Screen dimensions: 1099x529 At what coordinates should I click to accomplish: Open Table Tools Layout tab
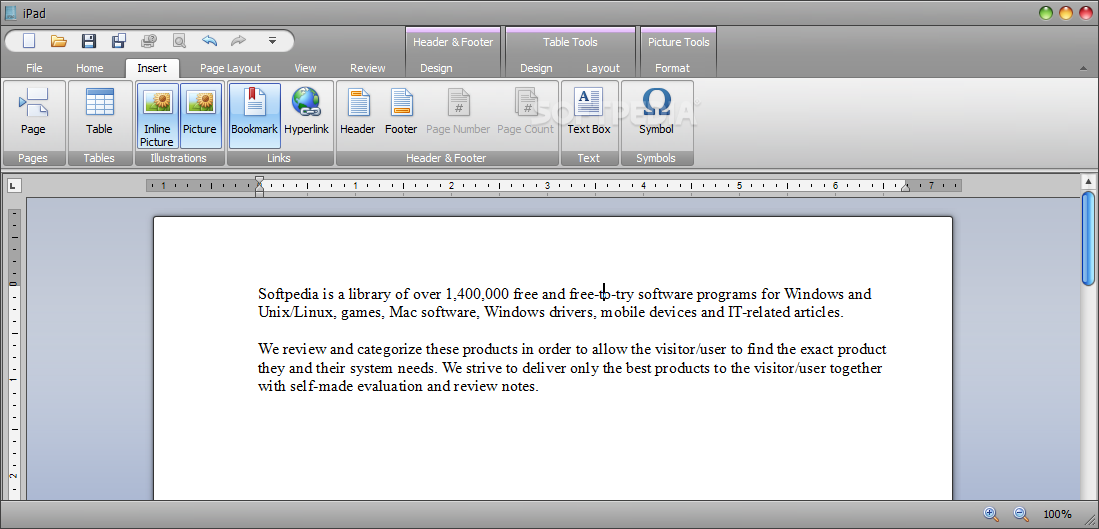coord(603,68)
